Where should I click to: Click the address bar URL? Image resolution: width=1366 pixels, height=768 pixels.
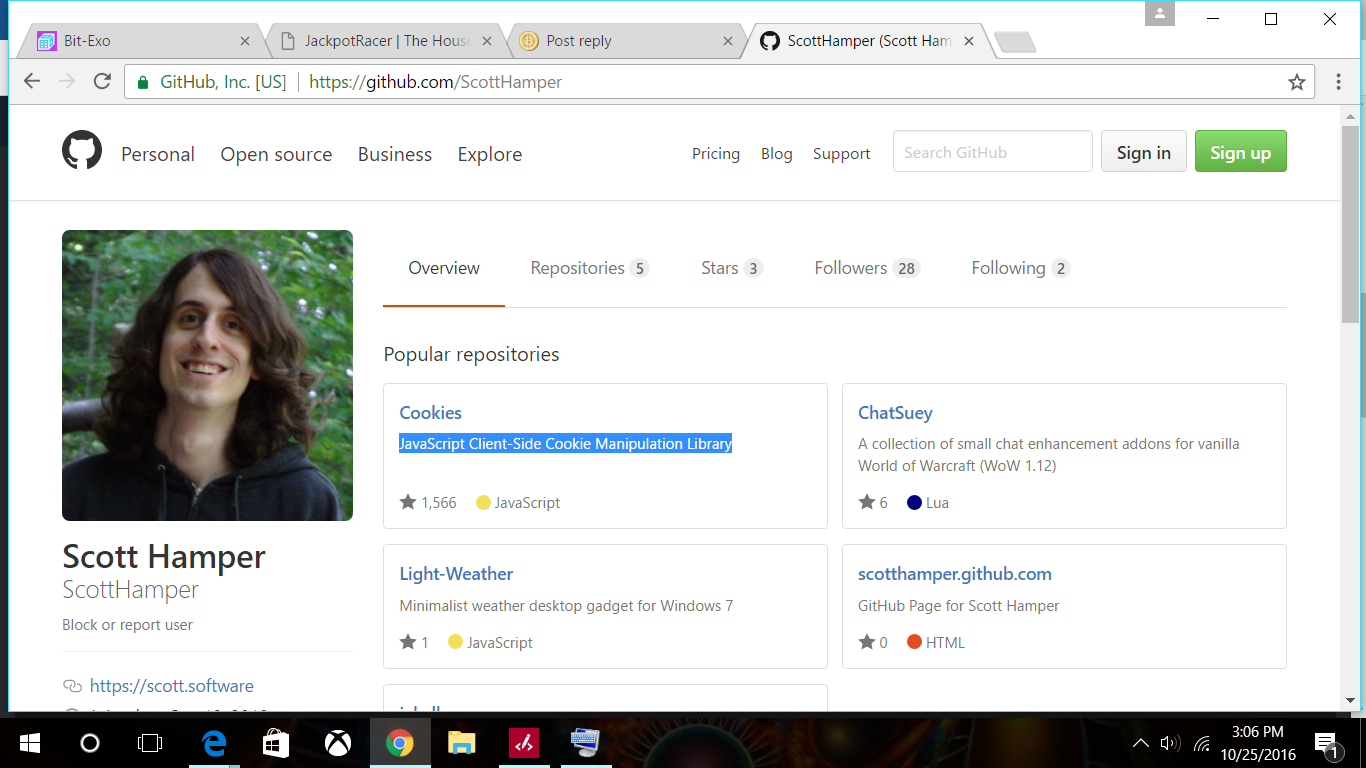click(x=436, y=82)
